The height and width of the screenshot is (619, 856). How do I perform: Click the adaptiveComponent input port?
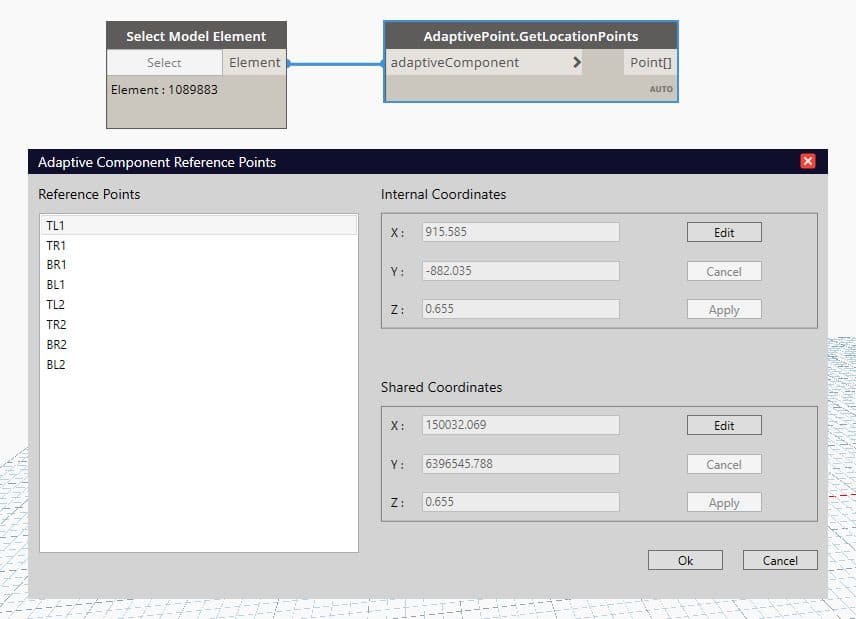pyautogui.click(x=455, y=62)
